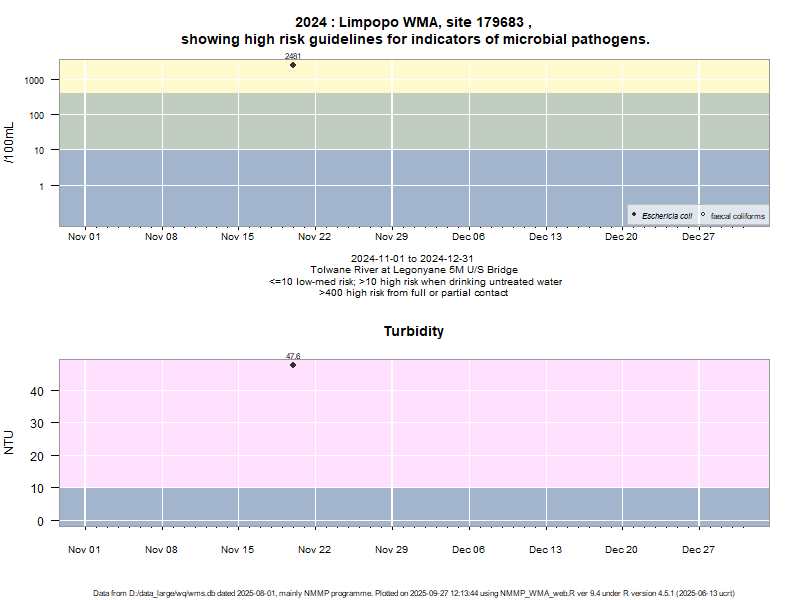Click the '/100mL' y-axis label
This screenshot has width=800, height=600.
(10, 143)
